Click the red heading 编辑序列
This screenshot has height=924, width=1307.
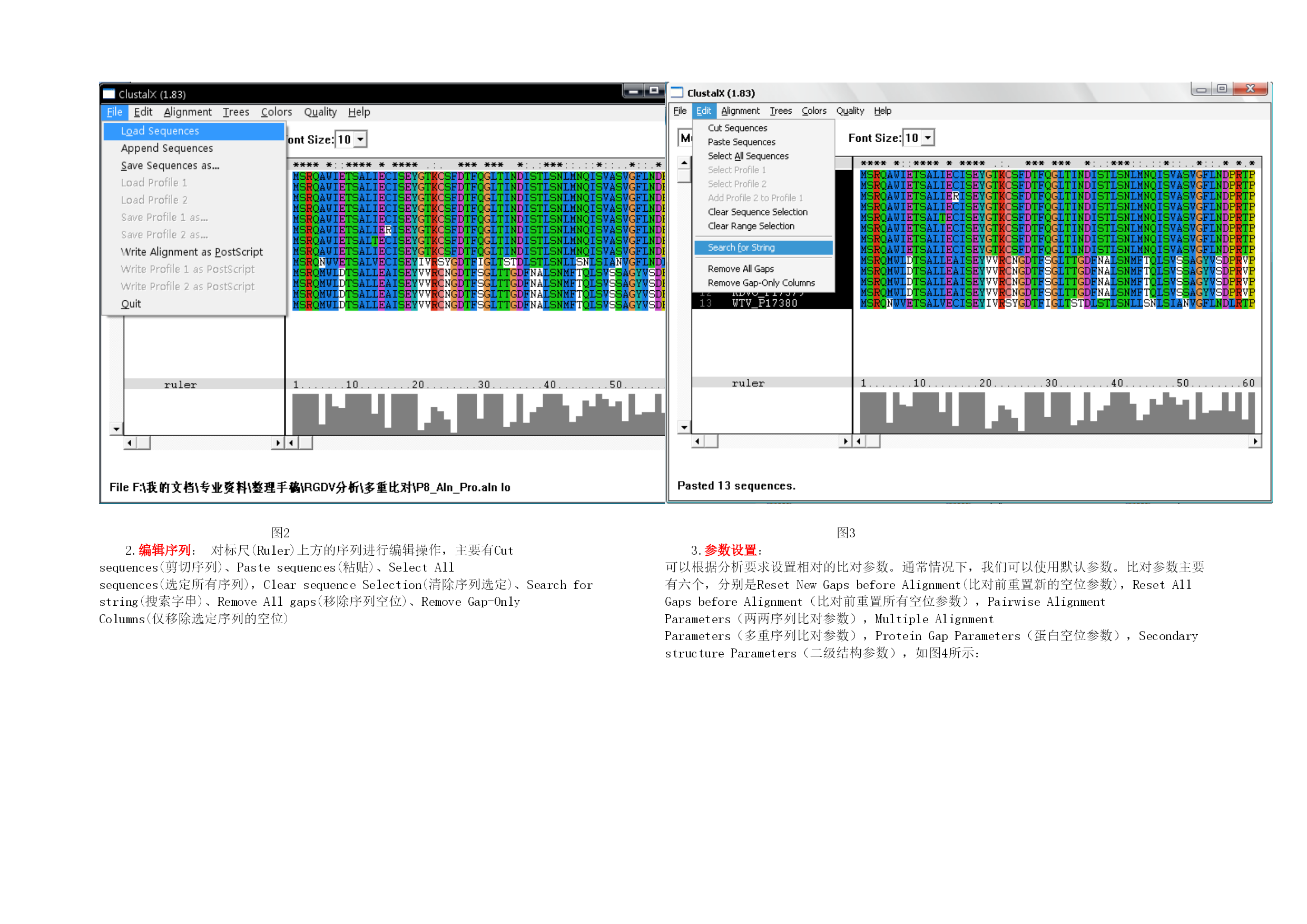[164, 550]
